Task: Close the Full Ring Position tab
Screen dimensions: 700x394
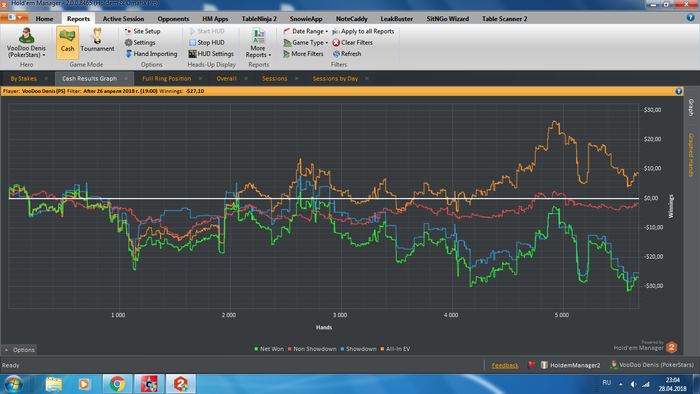Action: [200, 79]
